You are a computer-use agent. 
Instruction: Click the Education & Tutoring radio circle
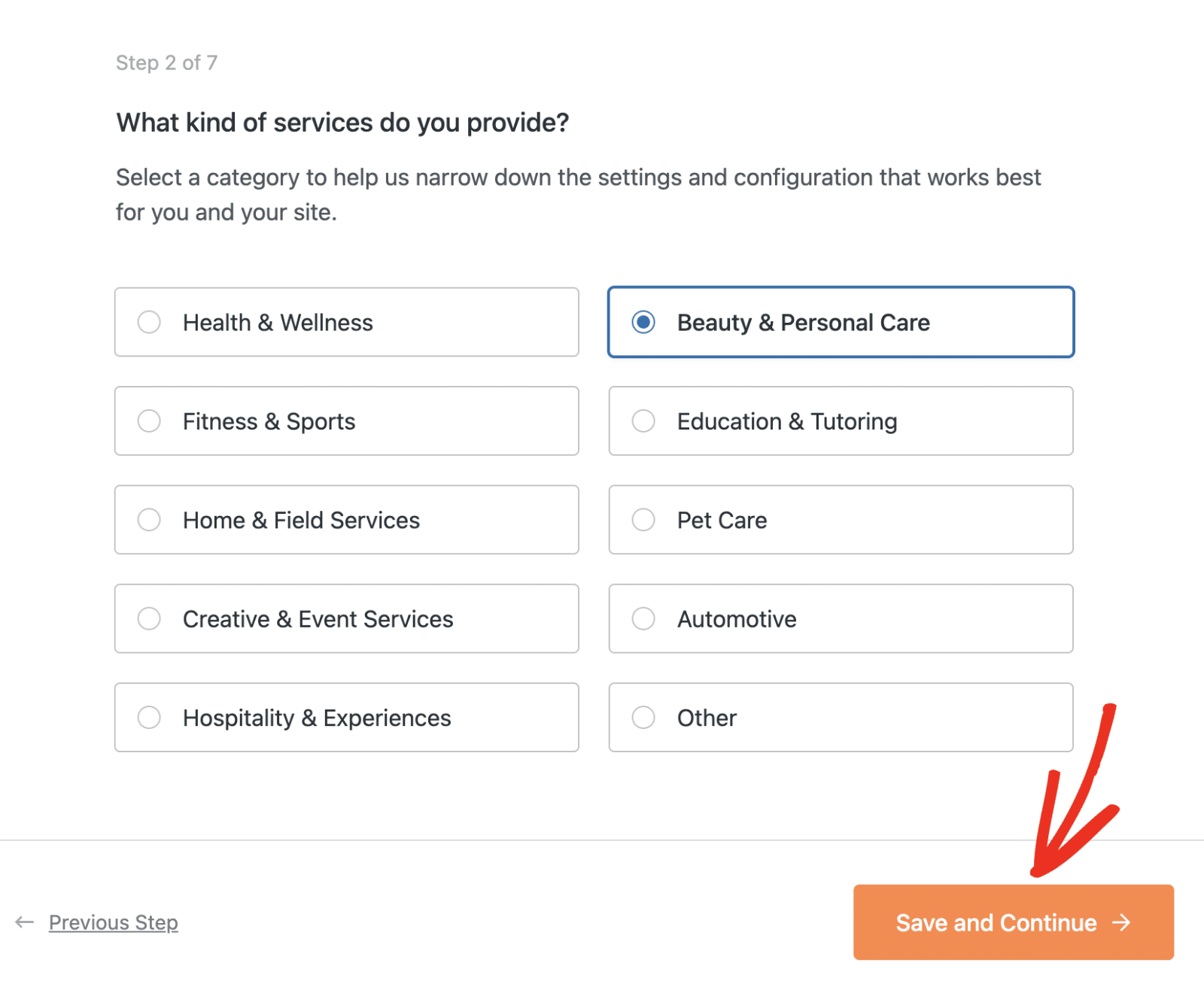tap(643, 421)
